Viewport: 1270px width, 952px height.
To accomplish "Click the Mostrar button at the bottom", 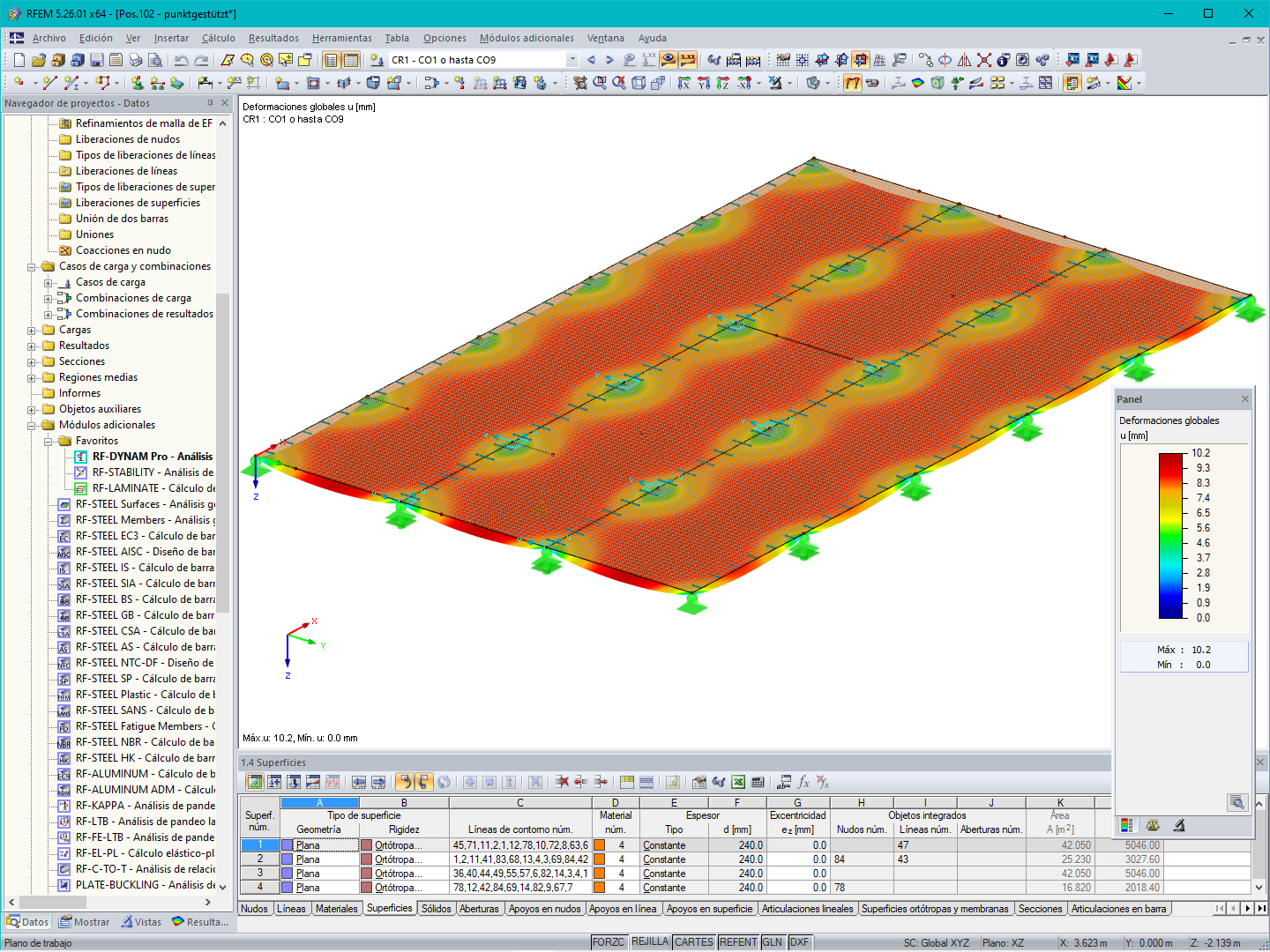I will tap(84, 921).
